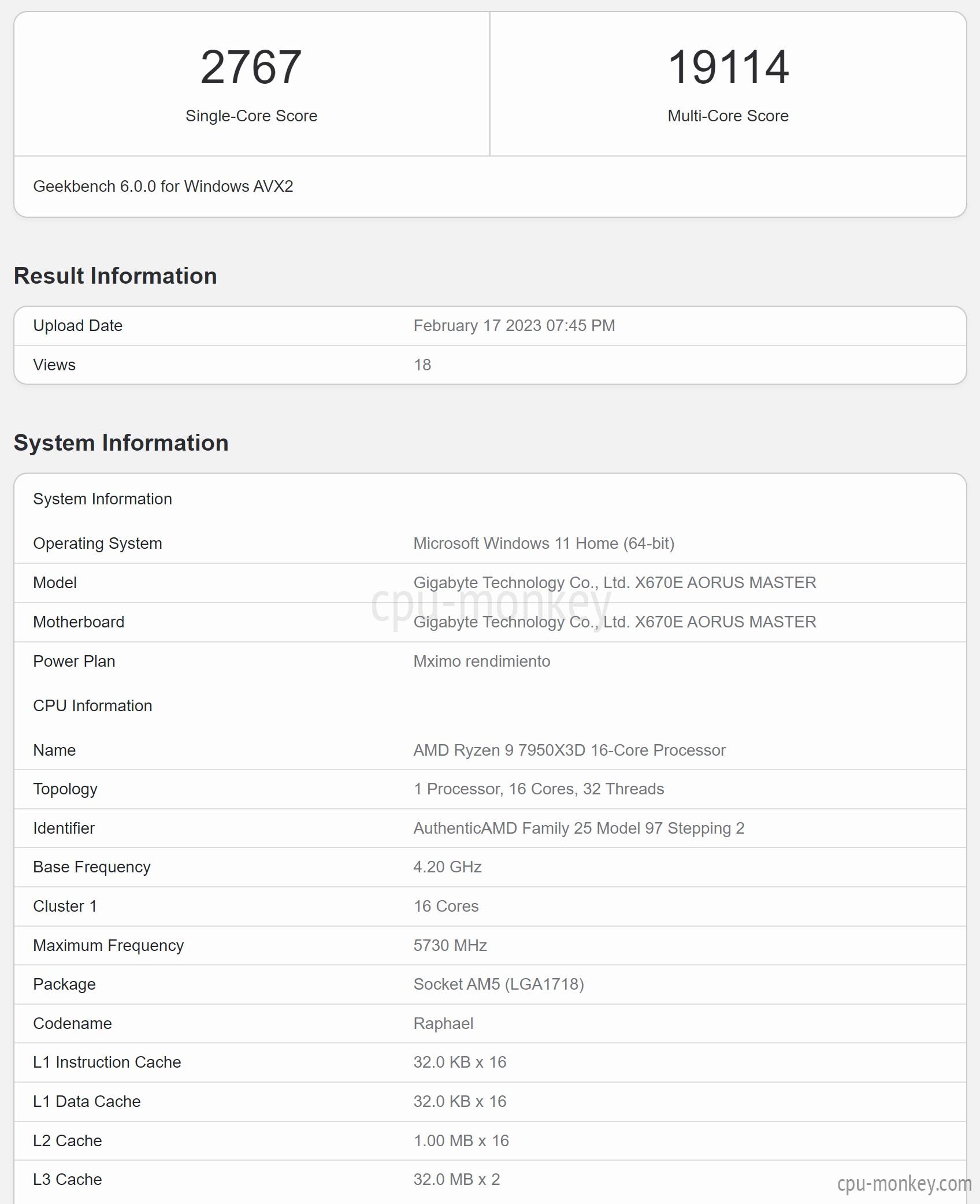Screen dimensions: 980x1204
Task: Click the 4.20 GHz value
Action: [x=448, y=867]
